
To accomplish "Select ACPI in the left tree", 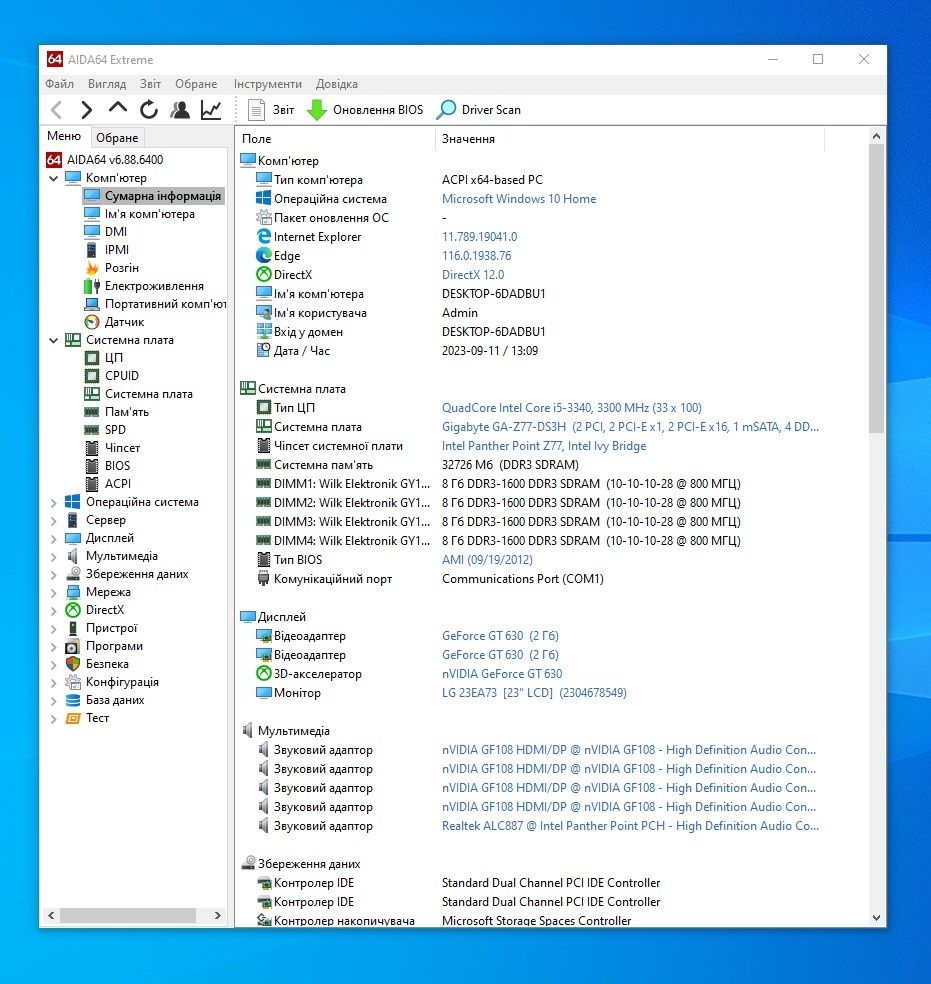I will (117, 484).
